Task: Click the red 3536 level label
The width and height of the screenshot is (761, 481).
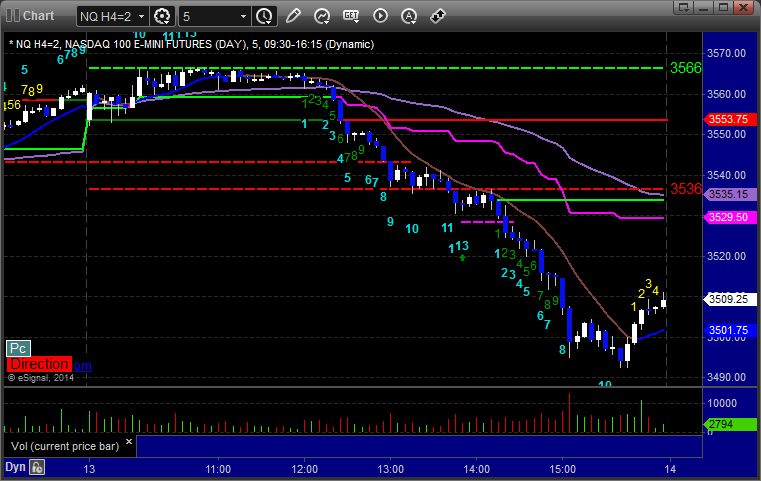Action: (686, 189)
